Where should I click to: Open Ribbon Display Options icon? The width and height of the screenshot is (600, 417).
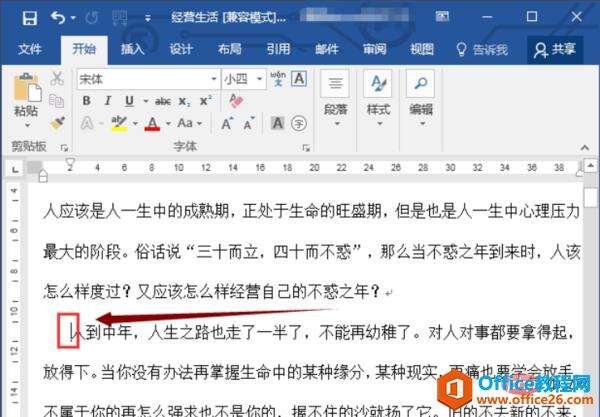[x=442, y=16]
